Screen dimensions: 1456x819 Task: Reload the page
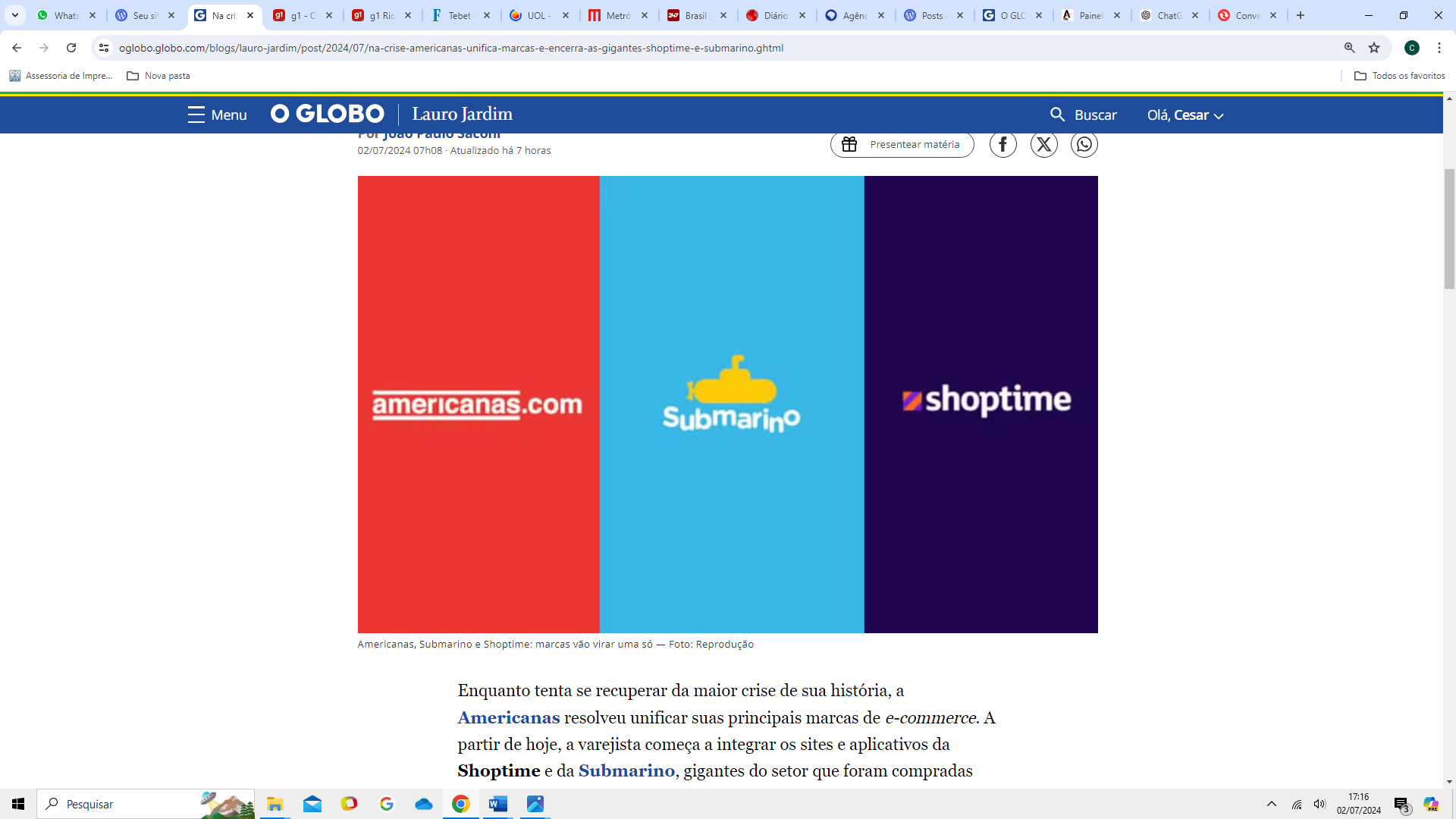click(x=71, y=48)
